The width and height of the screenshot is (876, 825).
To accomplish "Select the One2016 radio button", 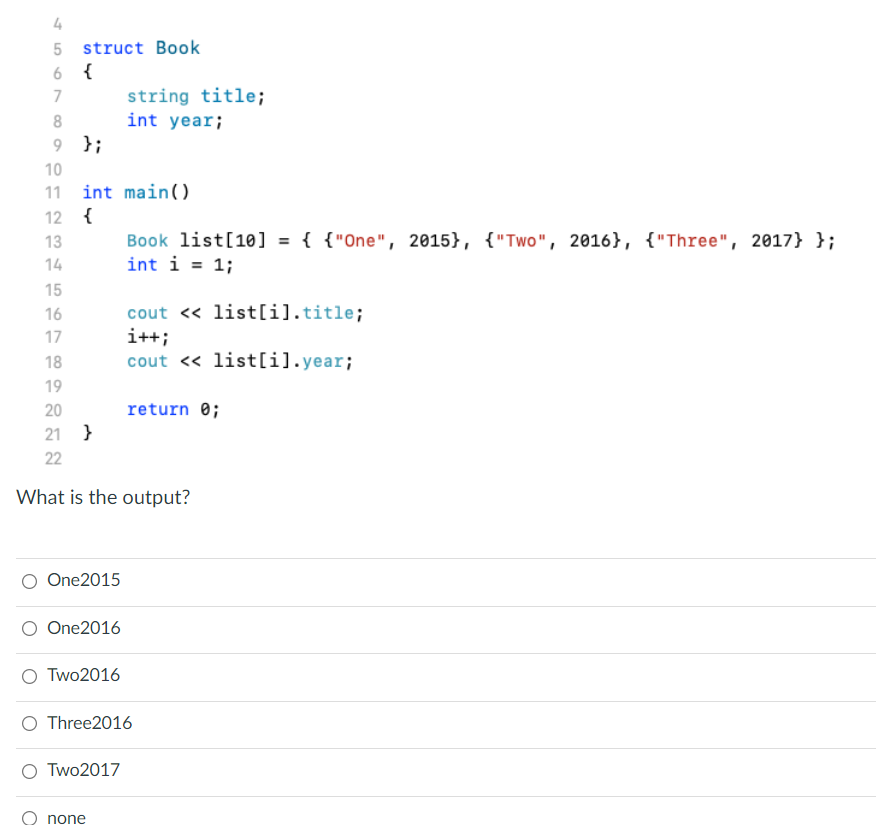I will click(x=30, y=628).
